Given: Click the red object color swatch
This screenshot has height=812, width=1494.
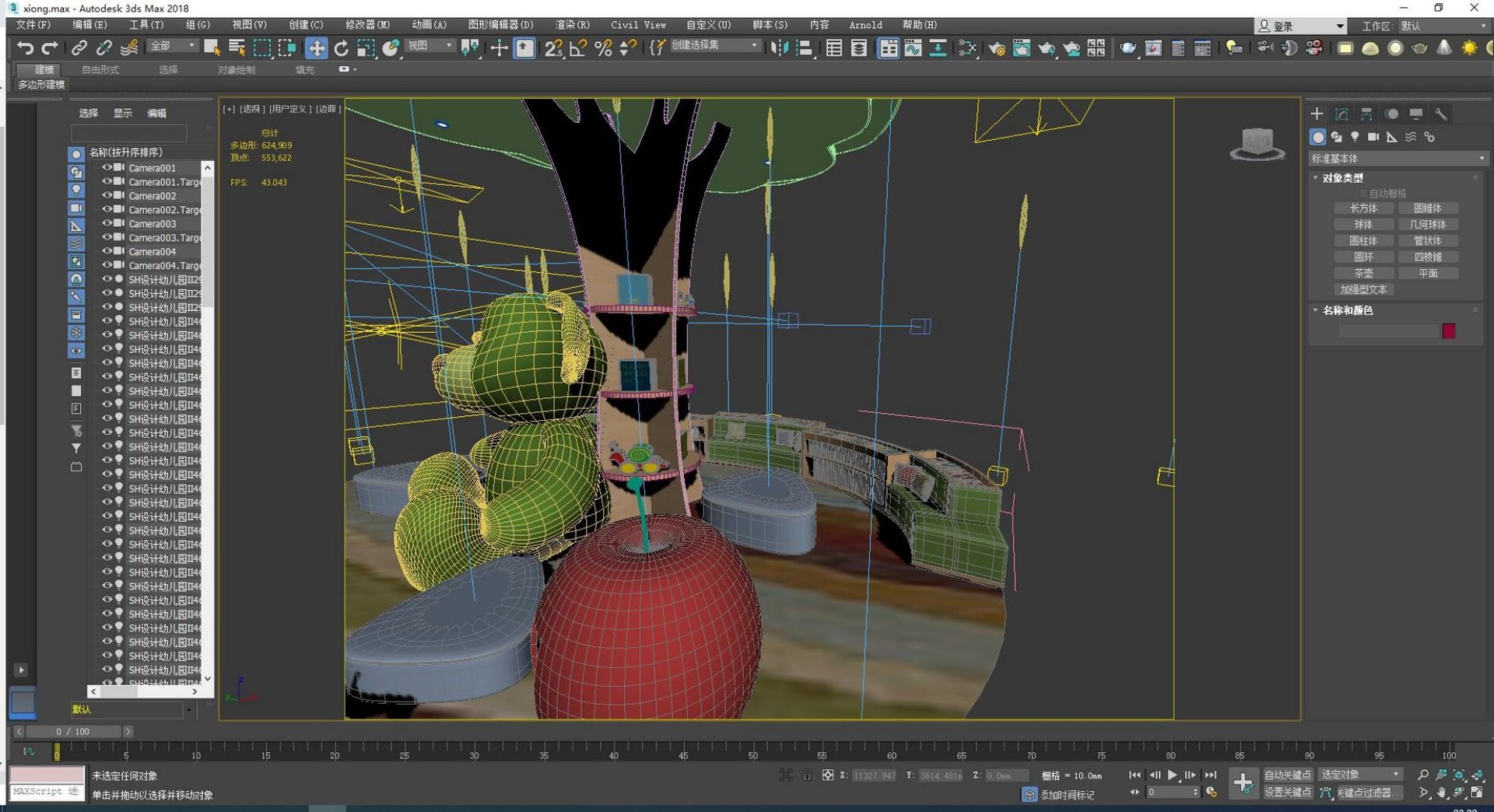Looking at the screenshot, I should pyautogui.click(x=1448, y=331).
